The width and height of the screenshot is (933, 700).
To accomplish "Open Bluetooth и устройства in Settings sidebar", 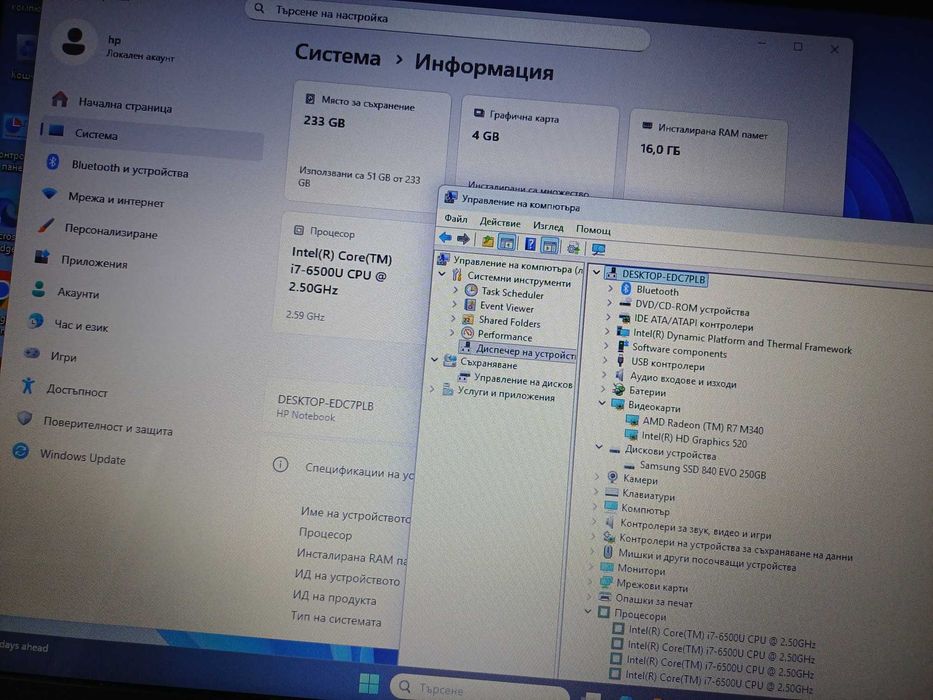I will click(x=118, y=166).
